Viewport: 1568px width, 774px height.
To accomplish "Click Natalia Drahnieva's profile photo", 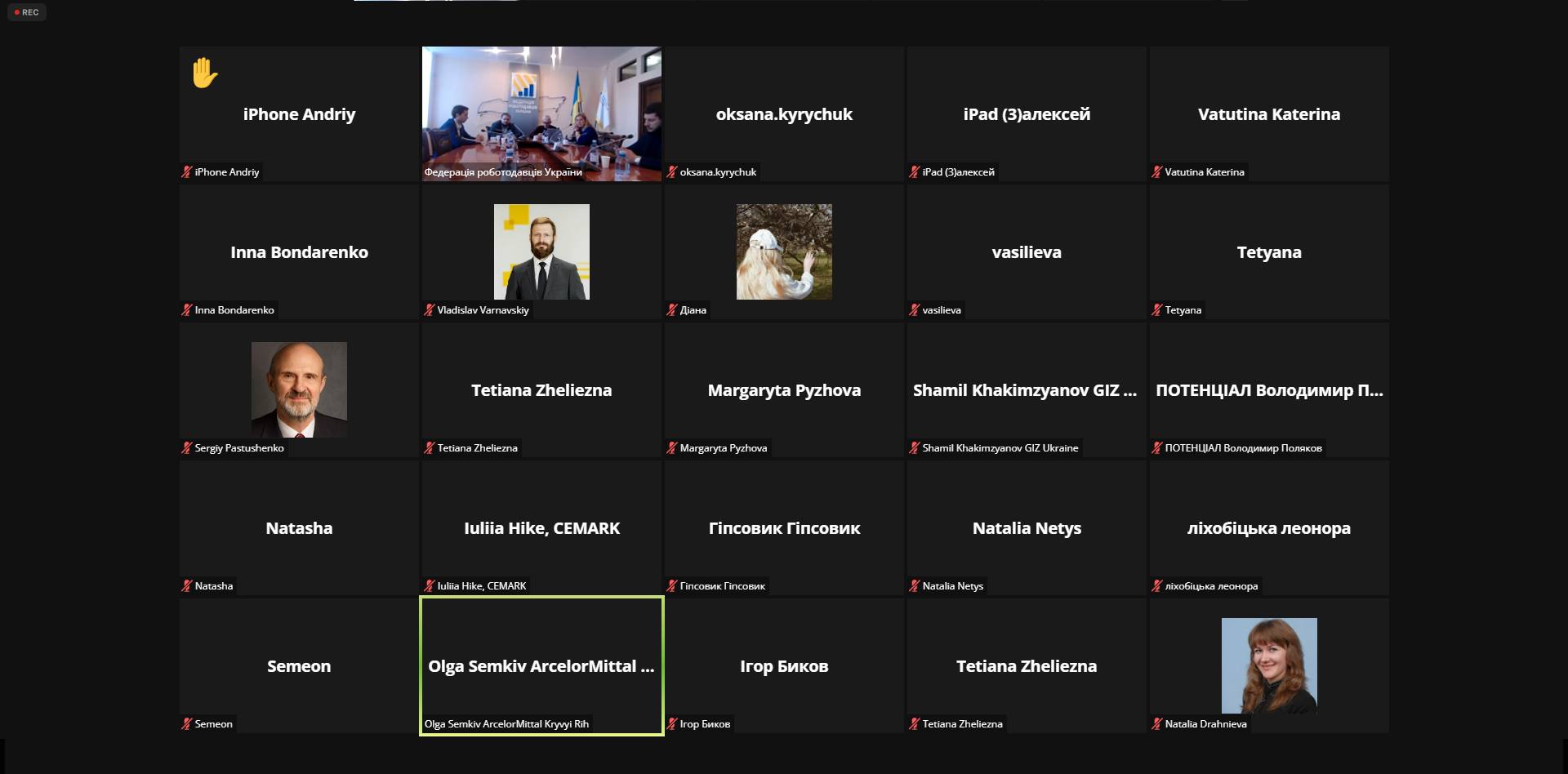I will (x=1269, y=665).
